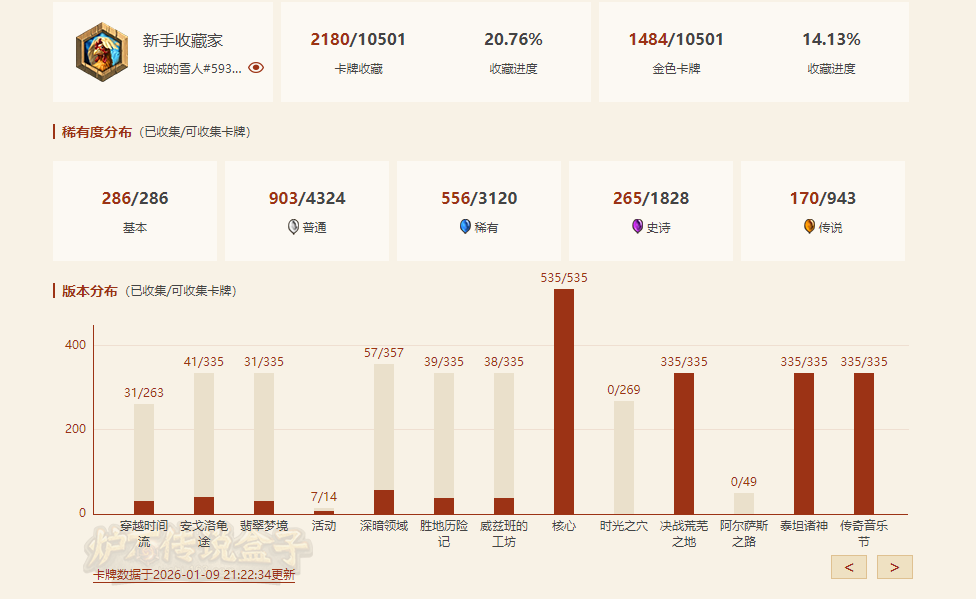Toggle the eye icon beside player name
The height and width of the screenshot is (599, 976).
(256, 68)
